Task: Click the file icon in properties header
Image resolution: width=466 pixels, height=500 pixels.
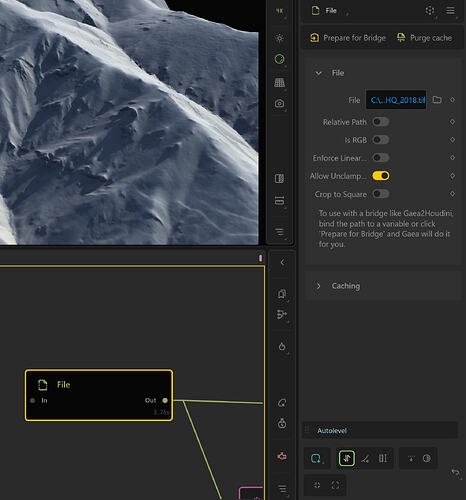Action: click(x=315, y=11)
